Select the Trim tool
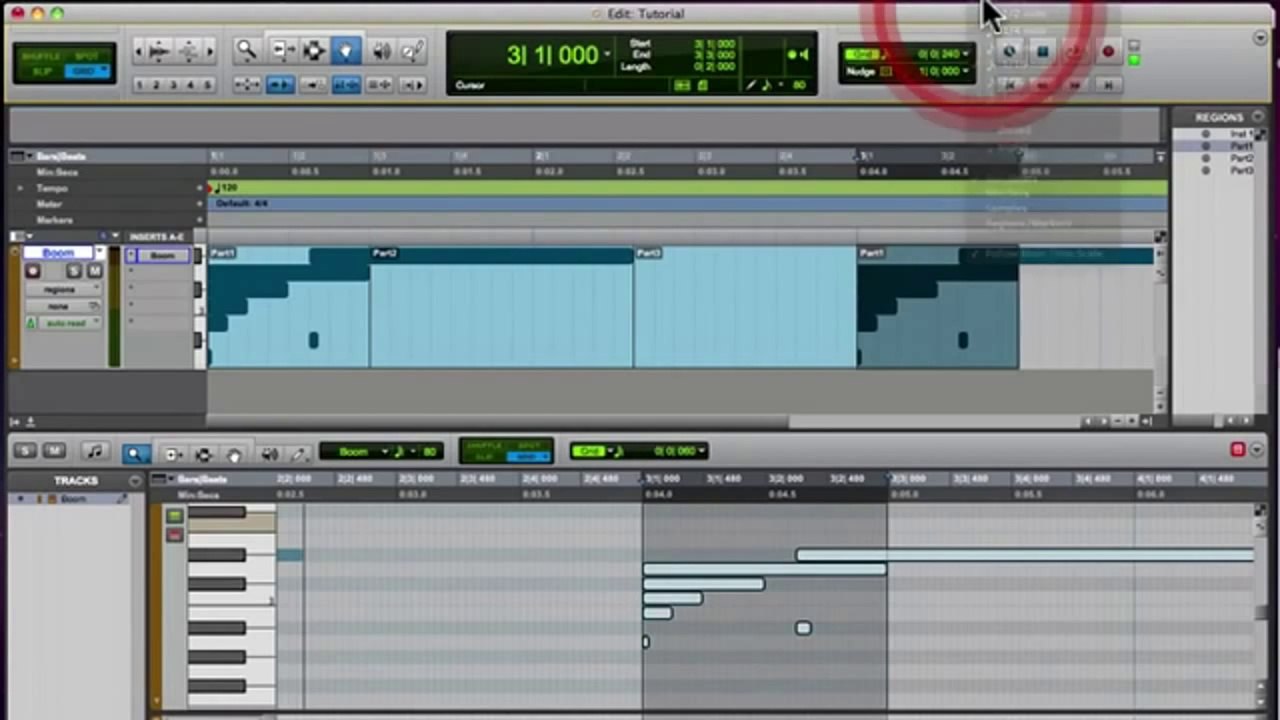 click(283, 51)
